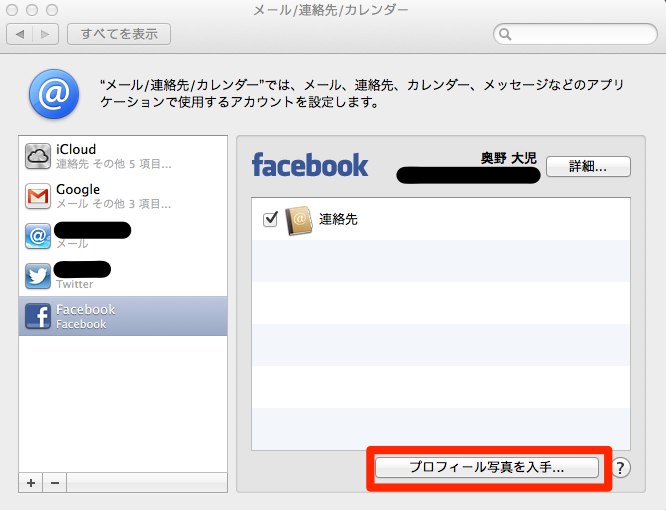The image size is (666, 510).
Task: Click メール その他 3 項目... subtitle
Action: (x=114, y=204)
